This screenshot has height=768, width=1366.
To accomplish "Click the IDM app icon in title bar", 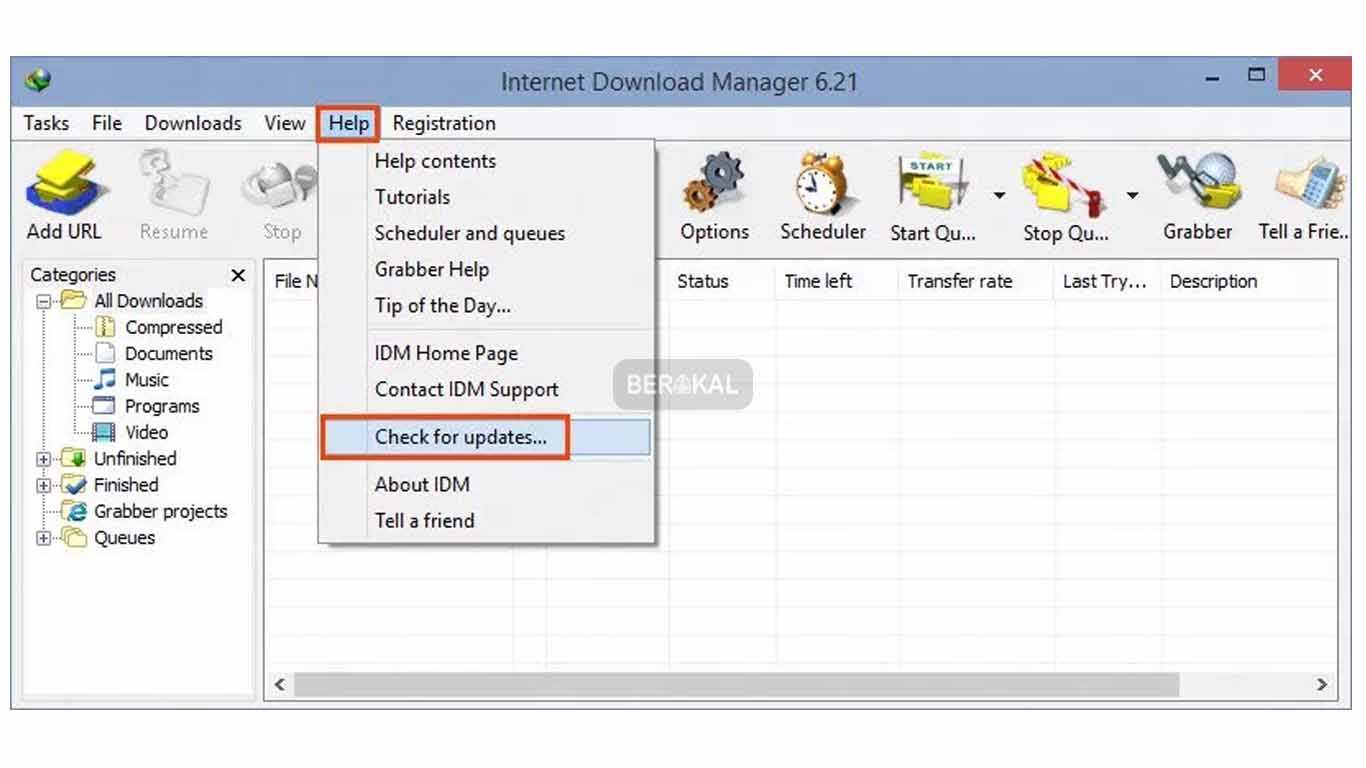I will [38, 80].
